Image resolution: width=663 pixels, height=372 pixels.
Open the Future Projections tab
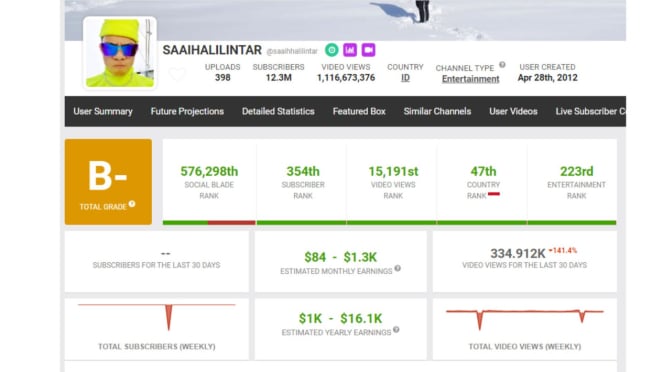coord(187,111)
